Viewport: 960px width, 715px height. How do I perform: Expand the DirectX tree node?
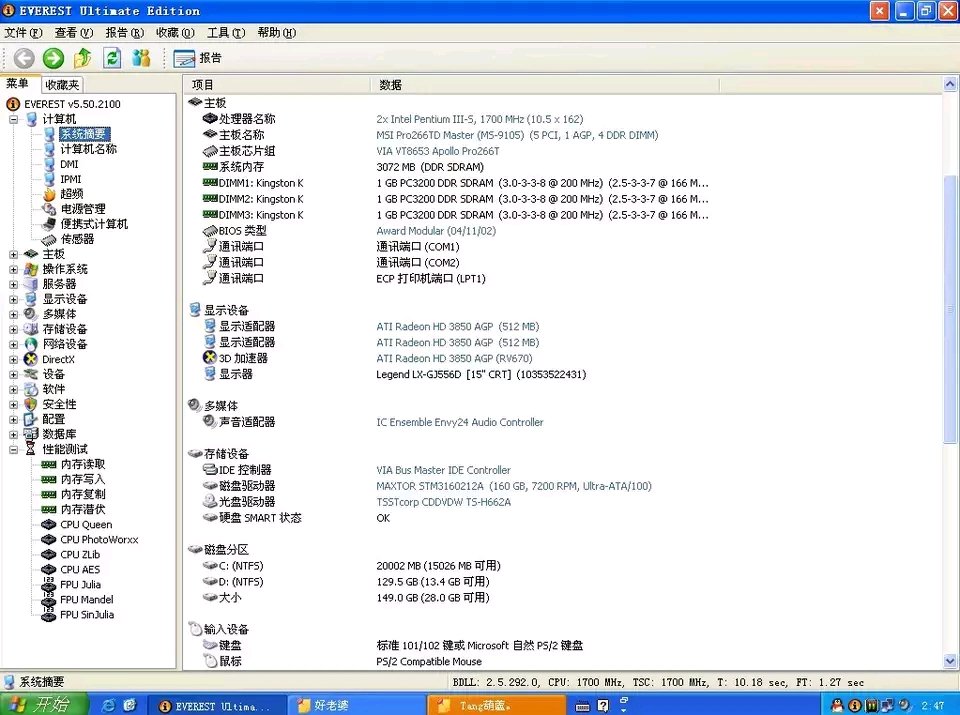[13, 359]
